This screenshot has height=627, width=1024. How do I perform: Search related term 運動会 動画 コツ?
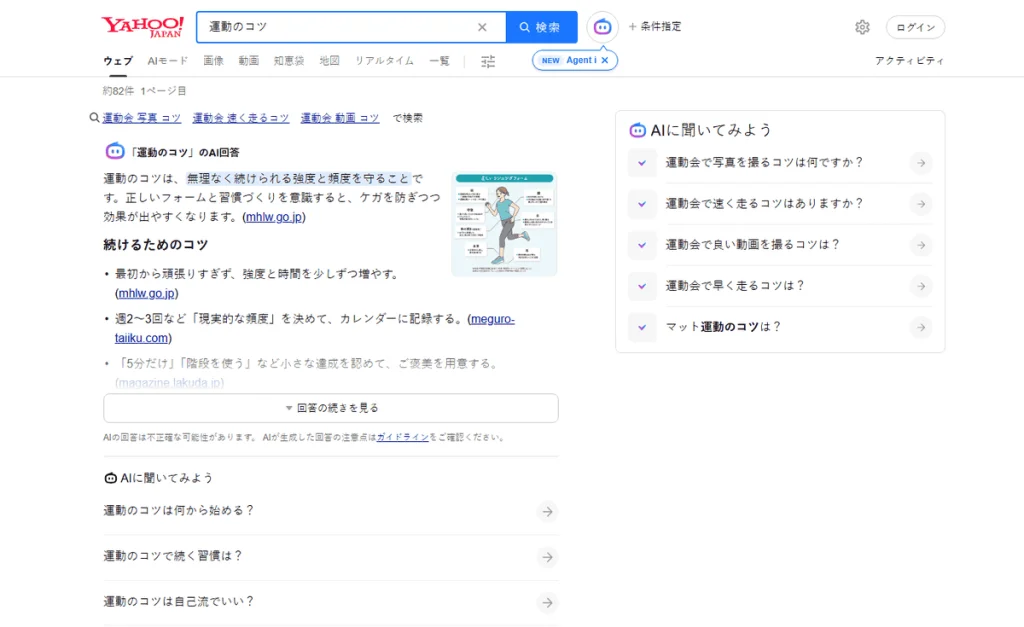coord(340,118)
